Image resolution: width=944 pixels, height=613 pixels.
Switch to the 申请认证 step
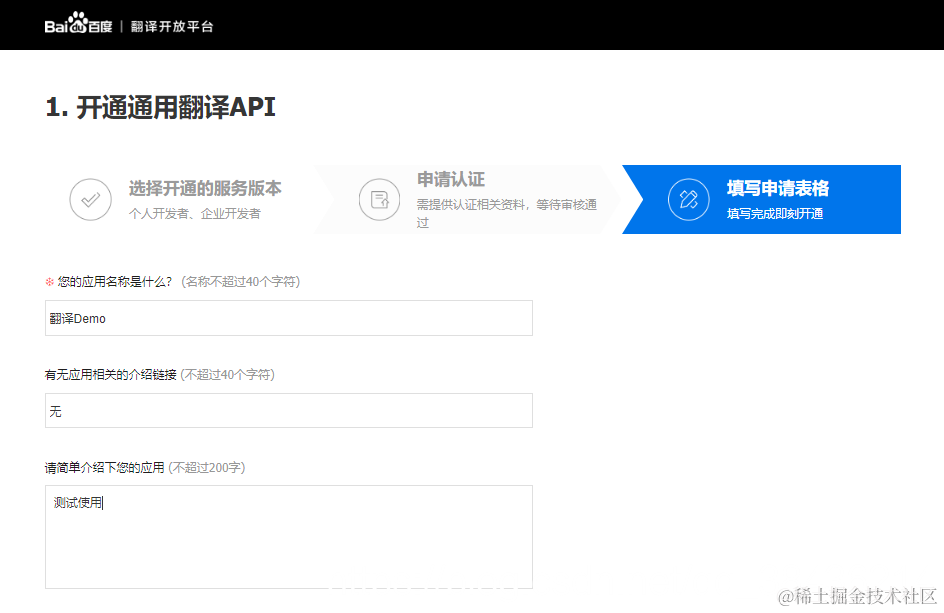pyautogui.click(x=450, y=180)
